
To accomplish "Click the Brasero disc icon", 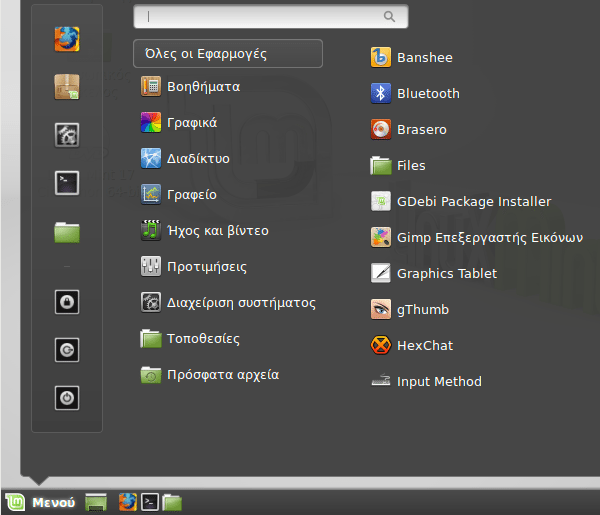I will point(381,129).
